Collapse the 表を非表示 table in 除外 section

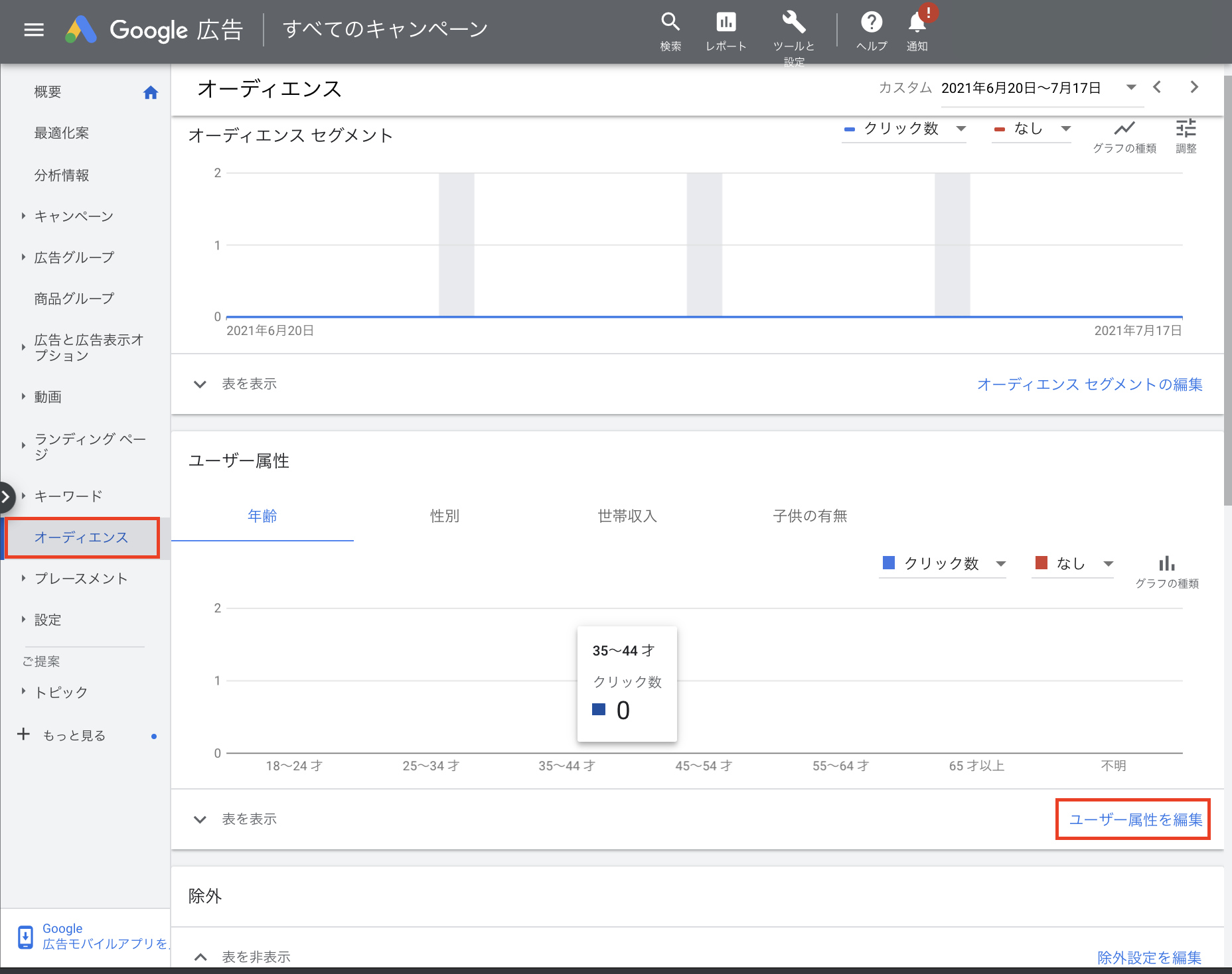[x=256, y=956]
